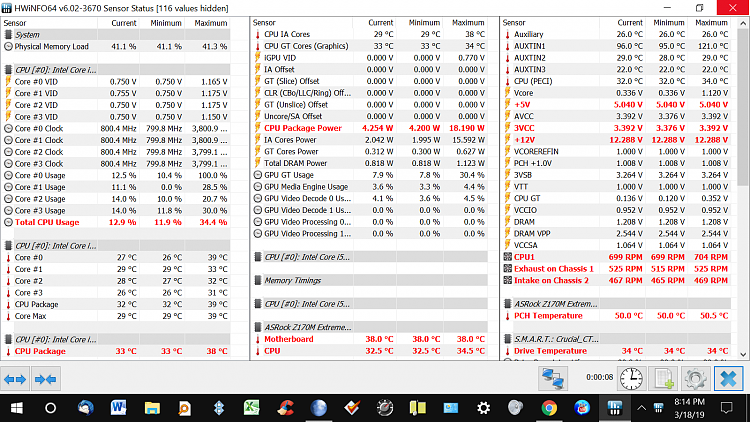
Task: Open Cortana circle on the taskbar
Action: pyautogui.click(x=50, y=408)
